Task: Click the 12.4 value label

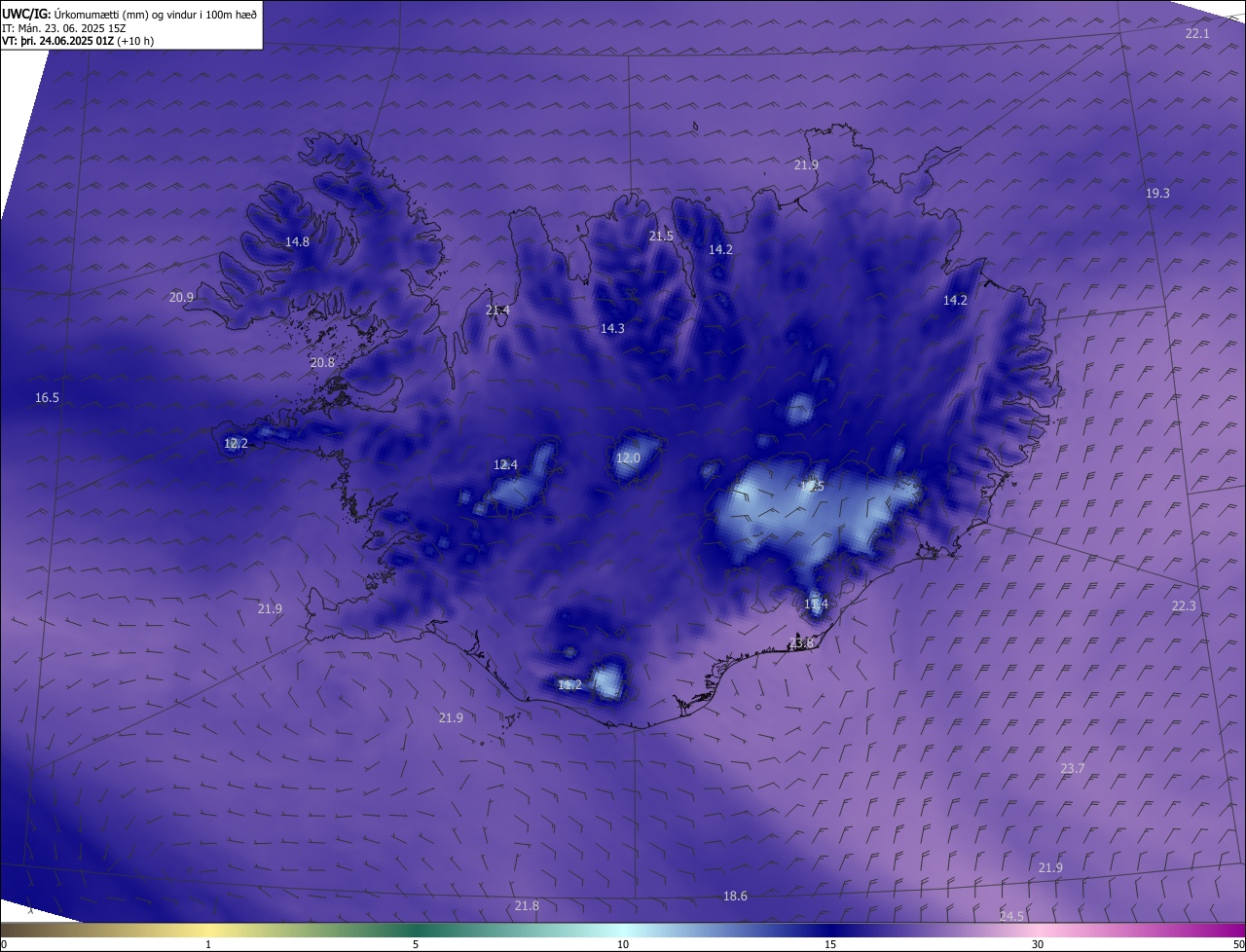Action: click(505, 465)
